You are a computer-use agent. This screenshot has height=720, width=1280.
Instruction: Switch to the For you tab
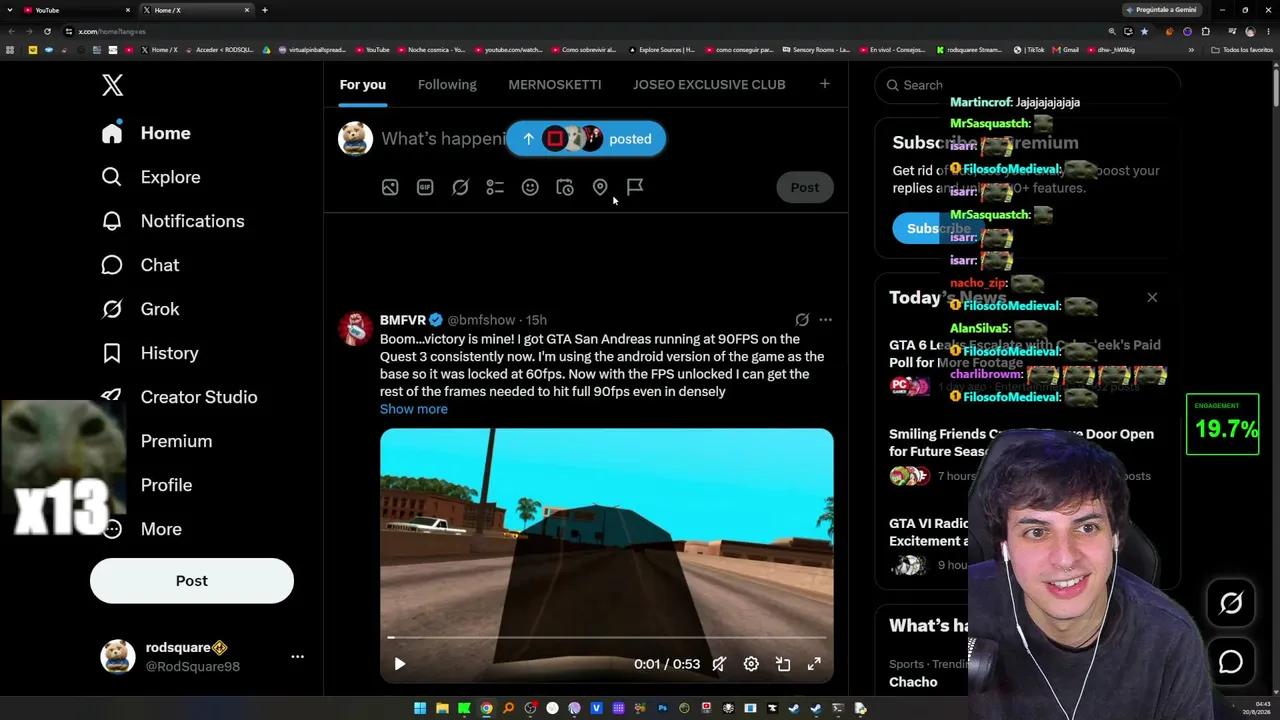coord(363,85)
